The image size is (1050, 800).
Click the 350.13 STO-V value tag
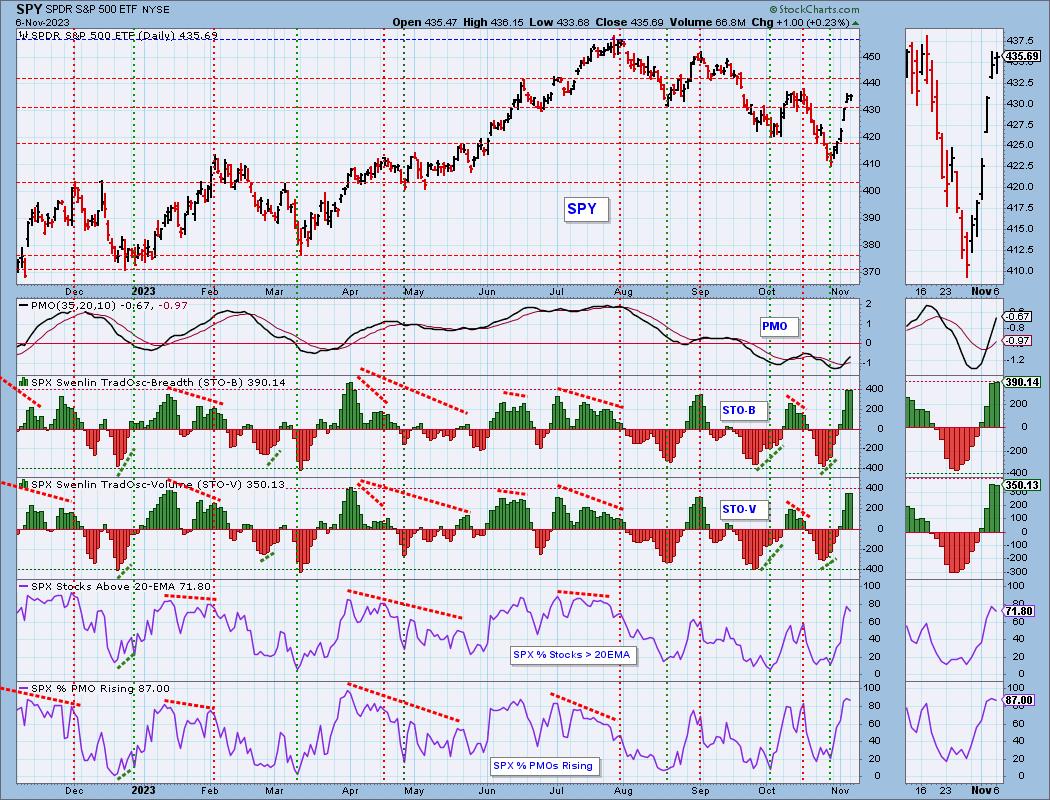(1023, 485)
